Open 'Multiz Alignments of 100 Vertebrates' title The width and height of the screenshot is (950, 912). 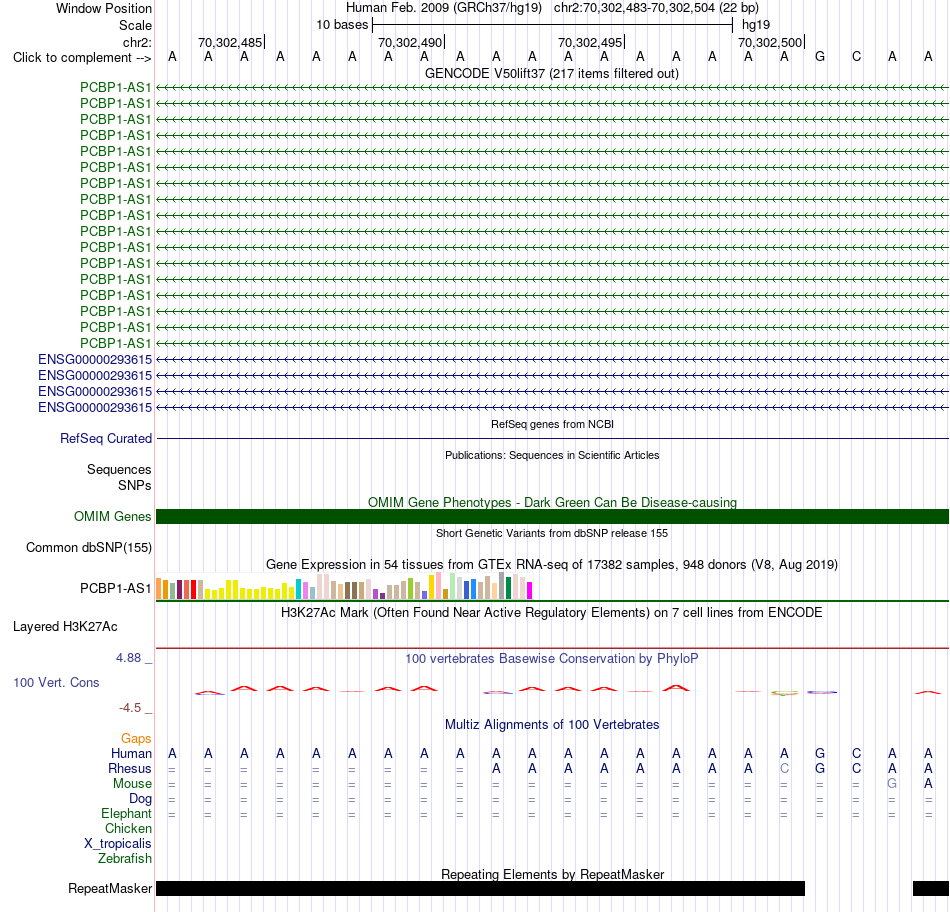click(x=552, y=725)
